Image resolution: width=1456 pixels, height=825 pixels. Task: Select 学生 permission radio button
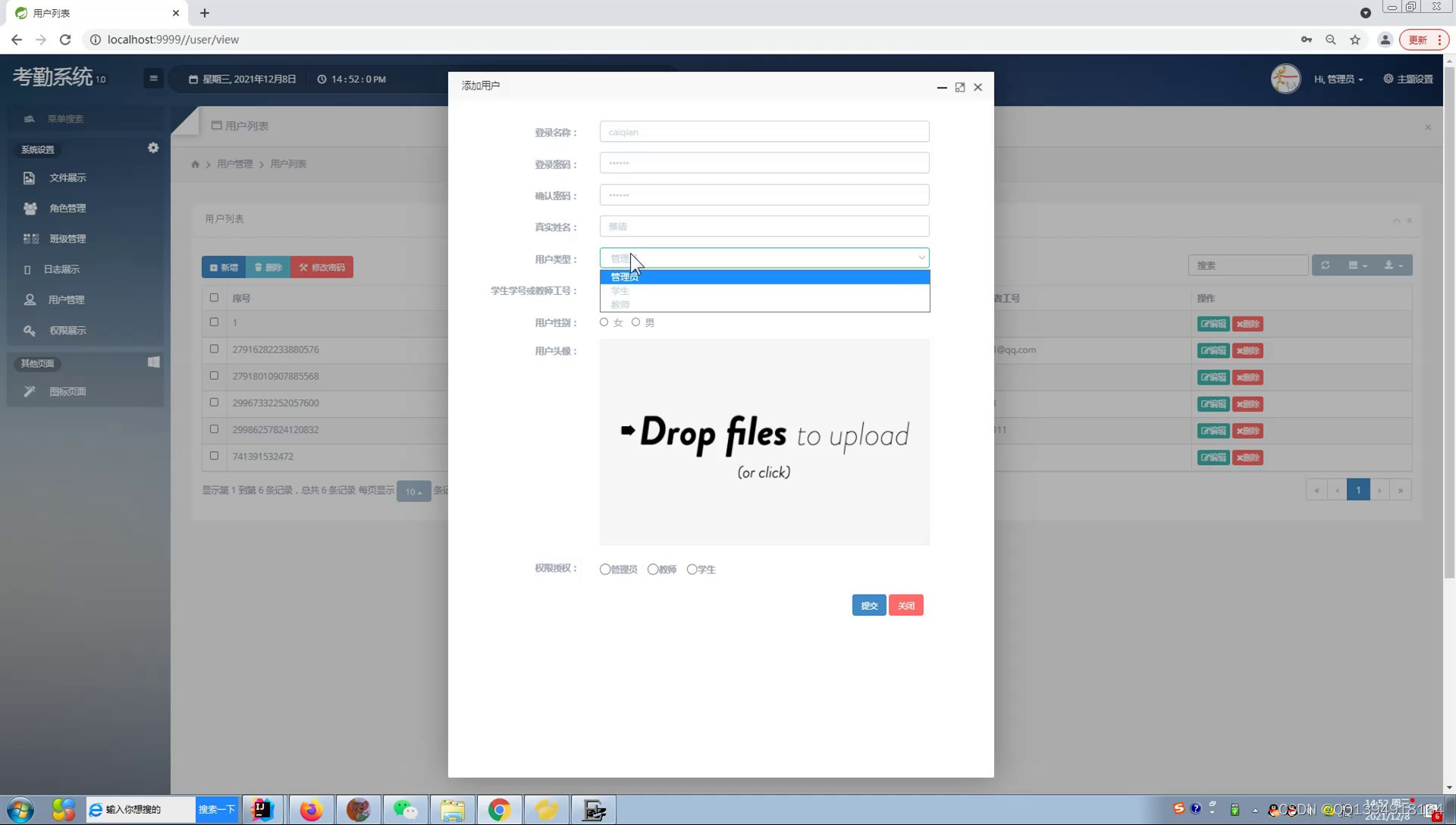pyautogui.click(x=692, y=569)
